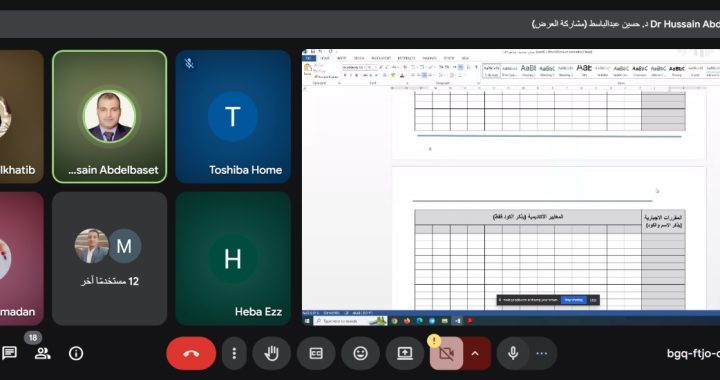Open audio options next to microphone
This screenshot has width=720, height=380.
coord(542,353)
